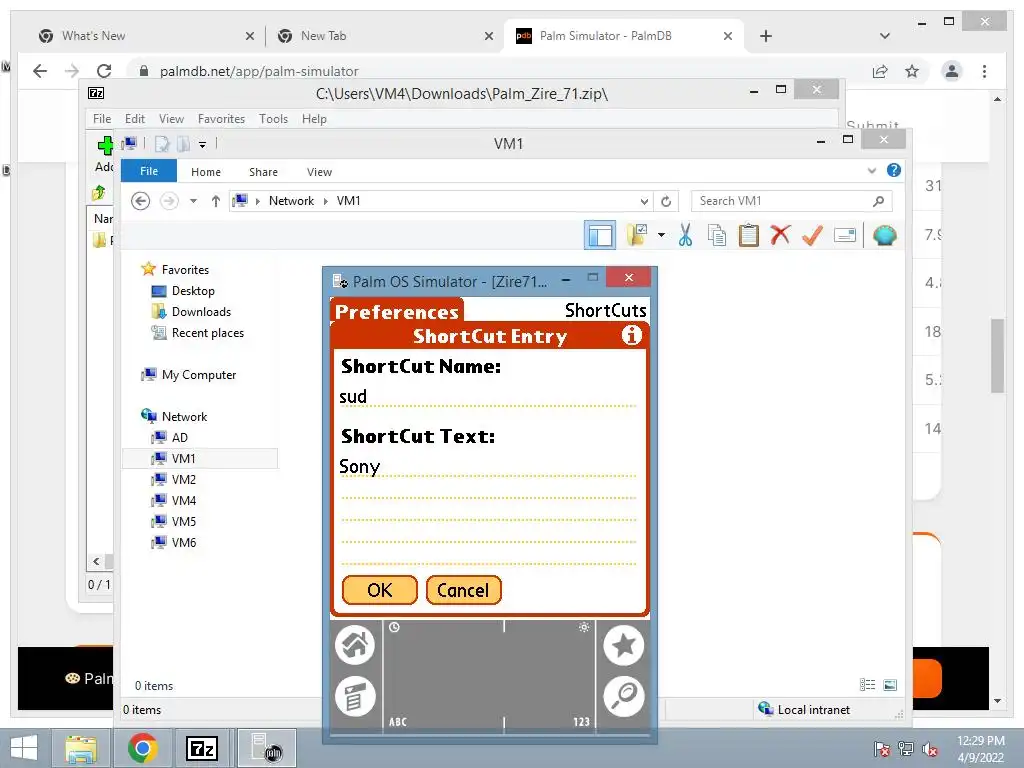Screen dimensions: 1024x768
Task: Expand the address bar history dropdown
Action: coord(644,201)
